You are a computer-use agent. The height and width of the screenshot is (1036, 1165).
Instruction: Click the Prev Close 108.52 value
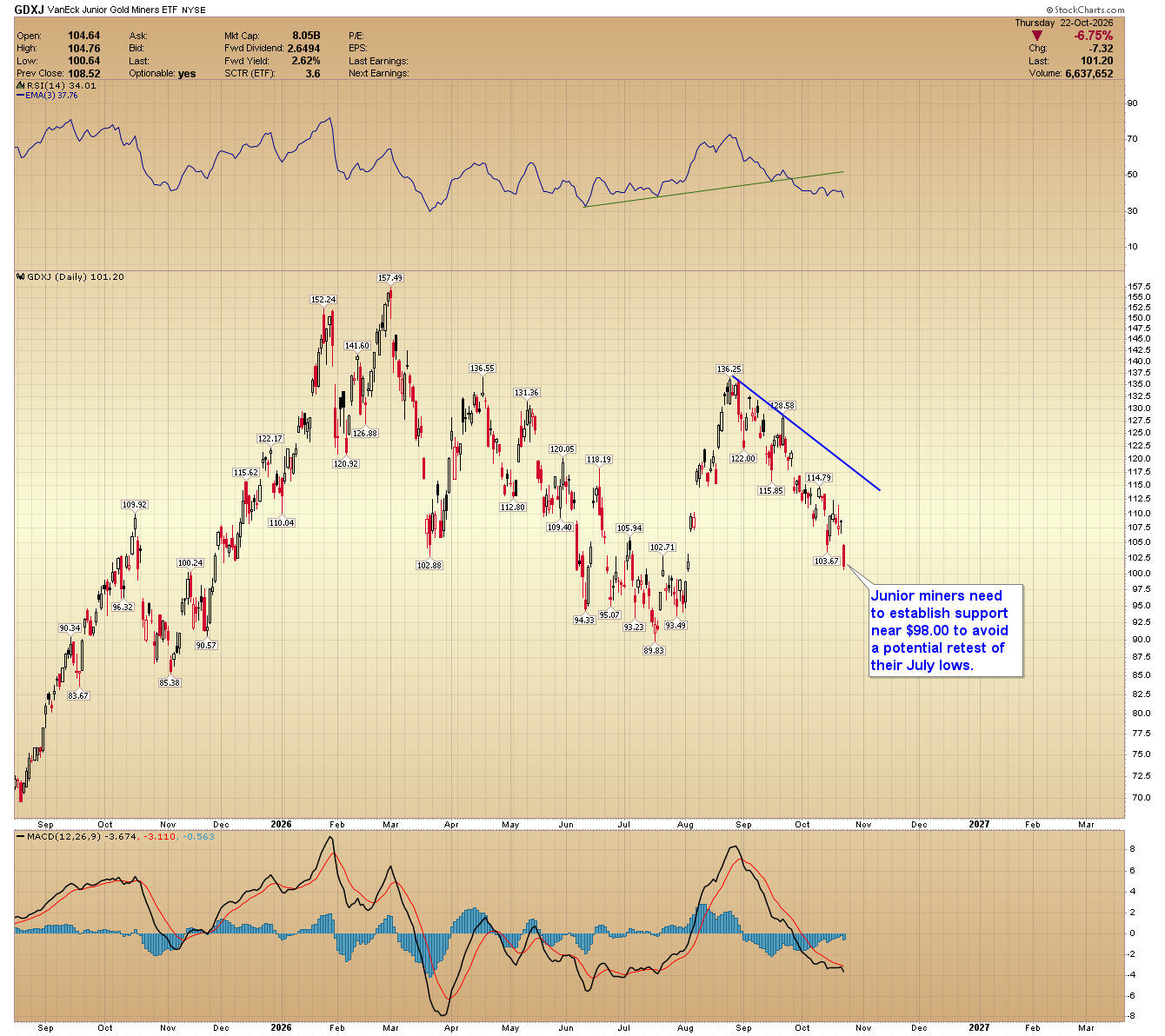(84, 74)
